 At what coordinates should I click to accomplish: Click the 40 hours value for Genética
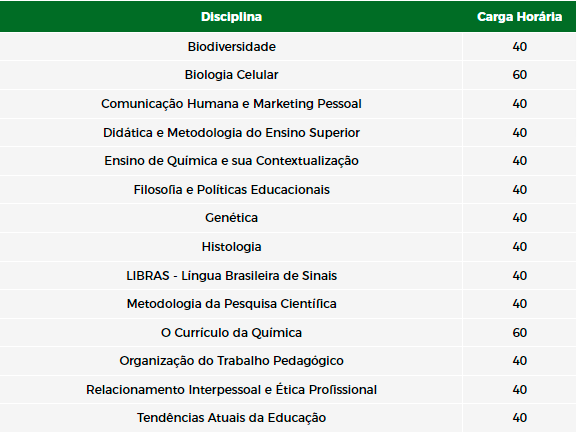point(520,218)
